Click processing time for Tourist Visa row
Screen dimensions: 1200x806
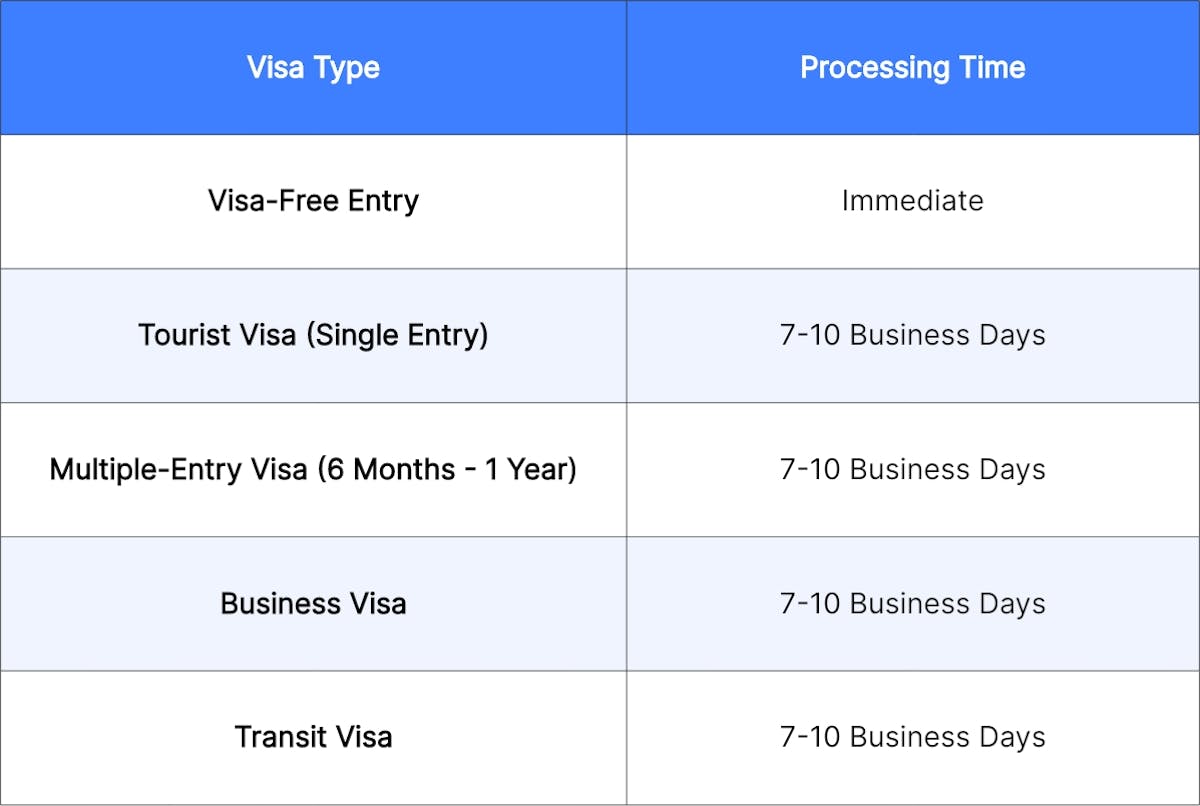912,335
